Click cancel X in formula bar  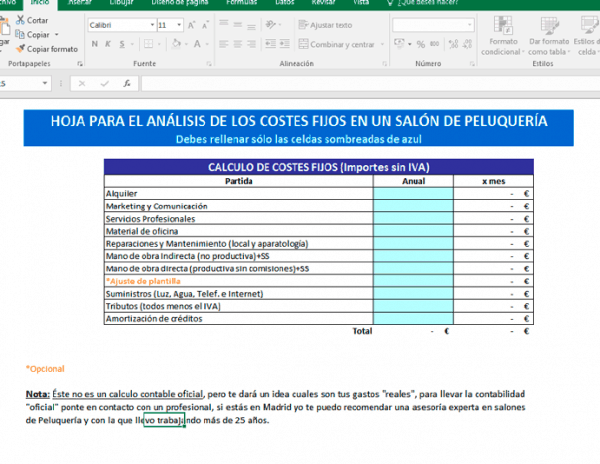coord(82,83)
